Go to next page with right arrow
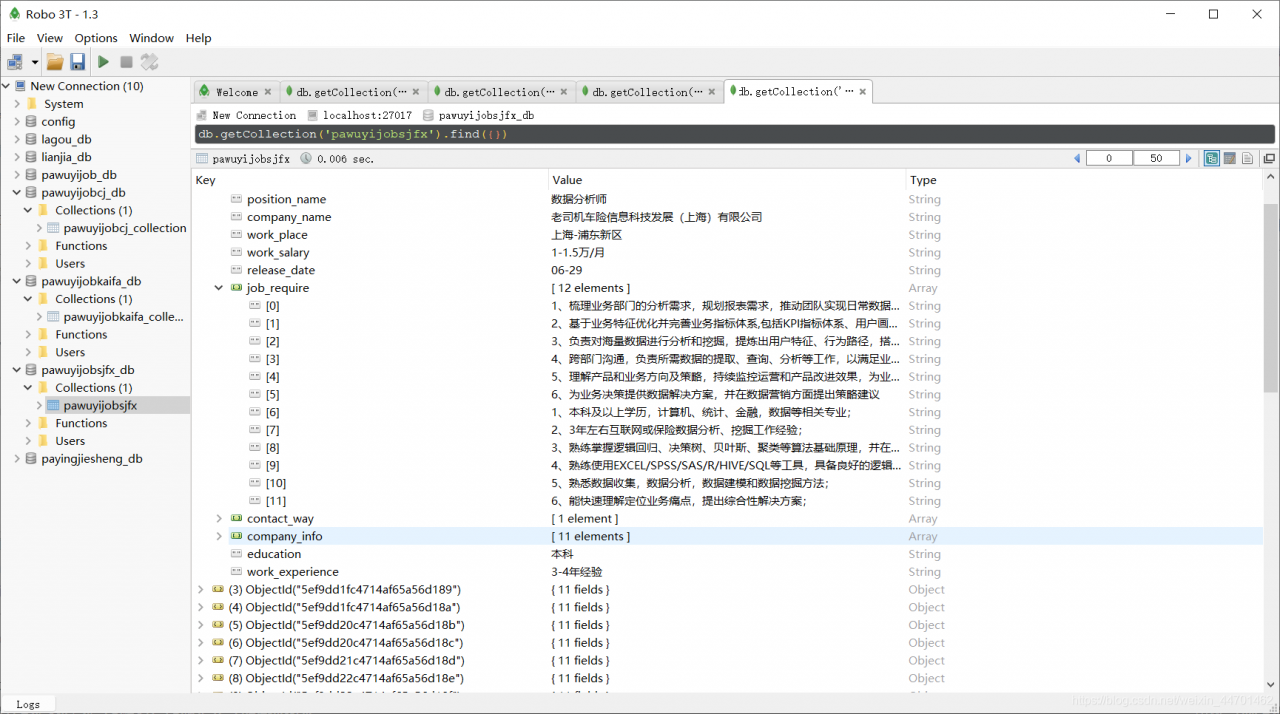The width and height of the screenshot is (1280, 714). 1189,158
